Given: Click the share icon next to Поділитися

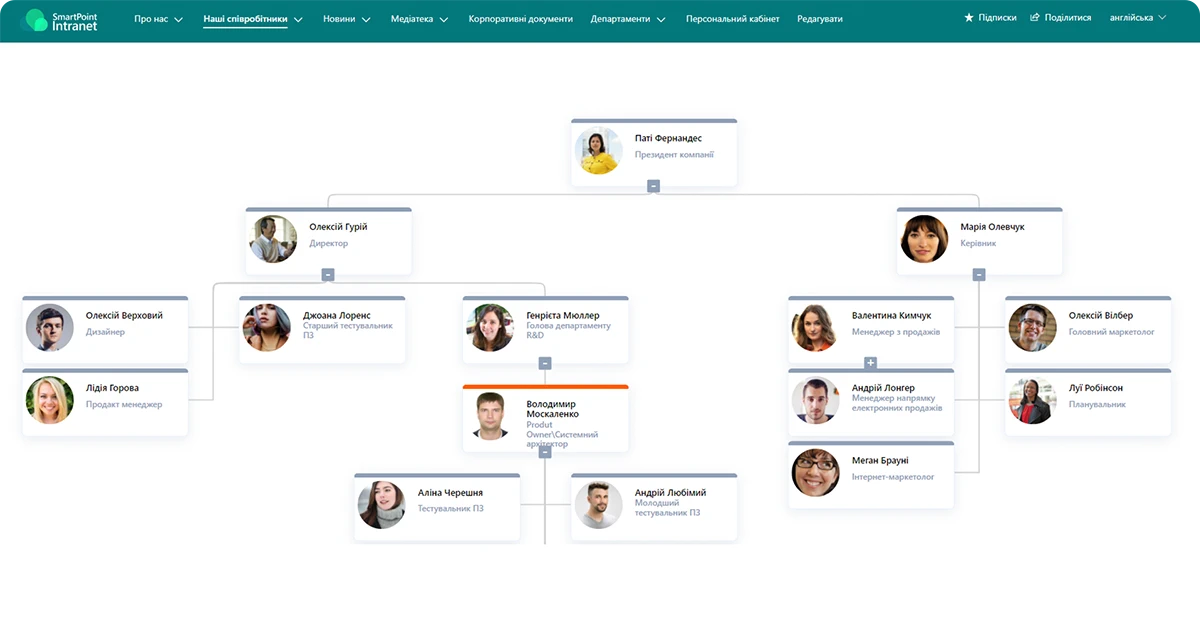Looking at the screenshot, I should click(x=1034, y=18).
